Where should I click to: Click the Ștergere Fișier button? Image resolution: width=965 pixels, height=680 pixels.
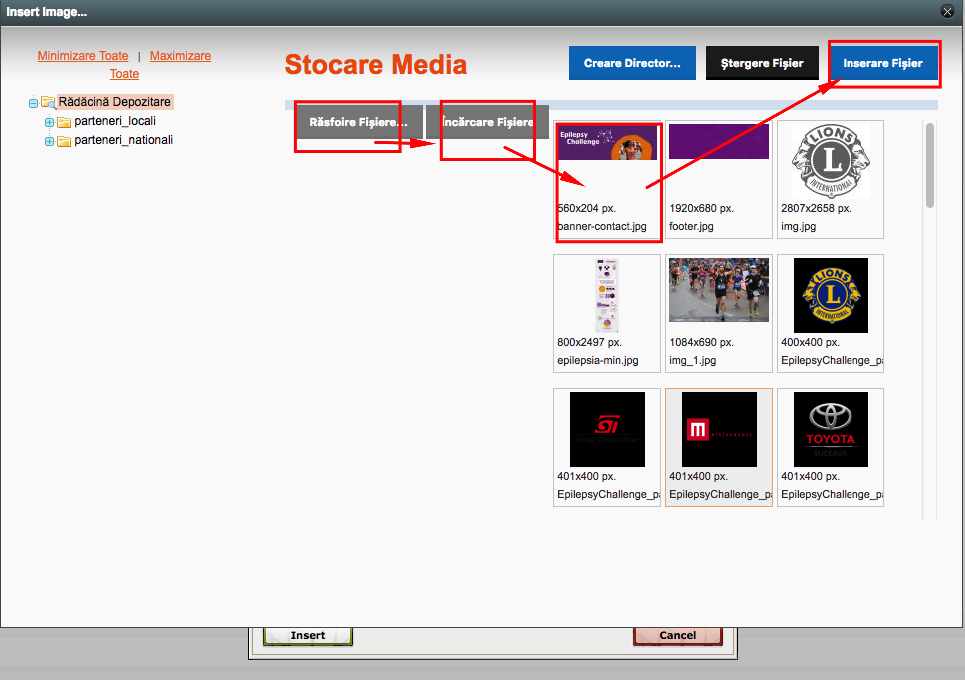tap(762, 63)
